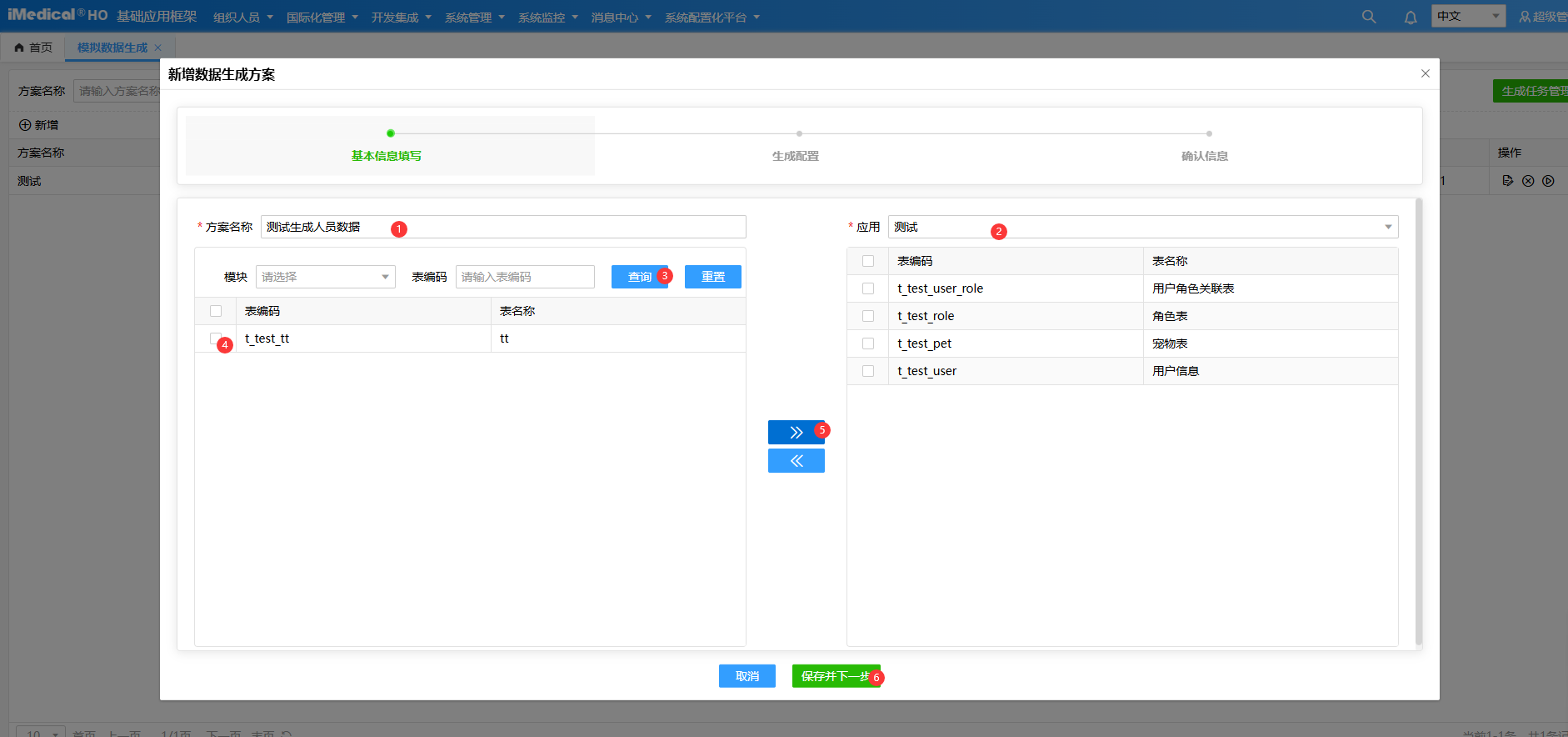
Task: Click the move-left double arrow button
Action: coord(796,461)
